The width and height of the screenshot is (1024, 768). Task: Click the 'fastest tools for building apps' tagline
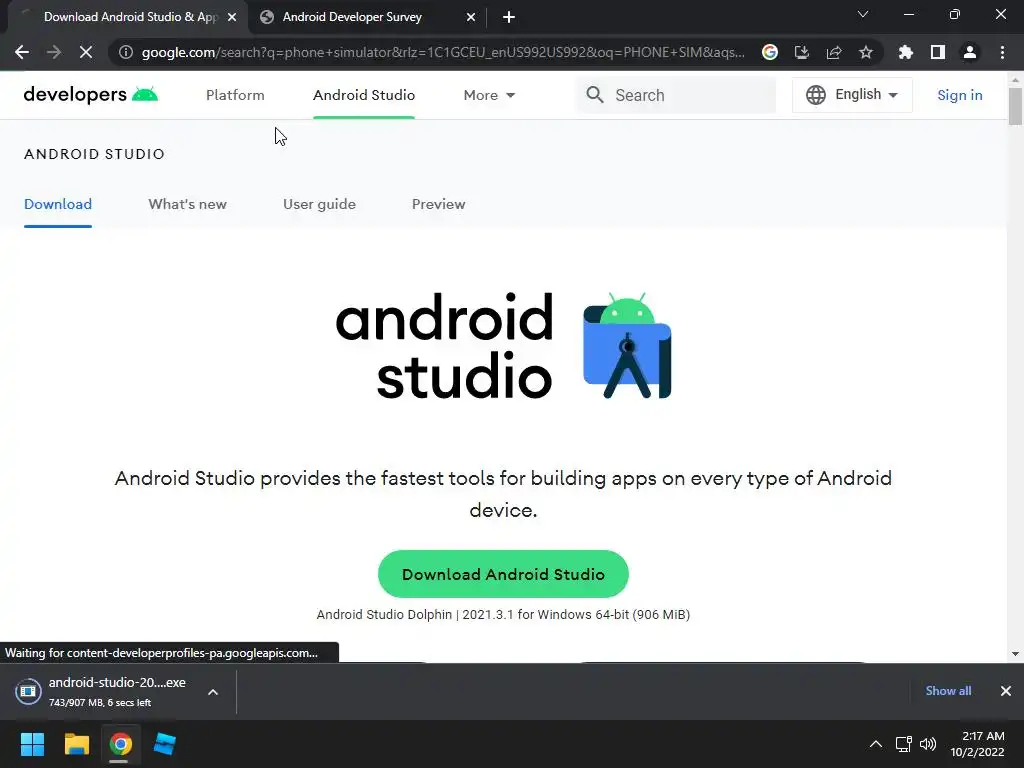pos(503,494)
